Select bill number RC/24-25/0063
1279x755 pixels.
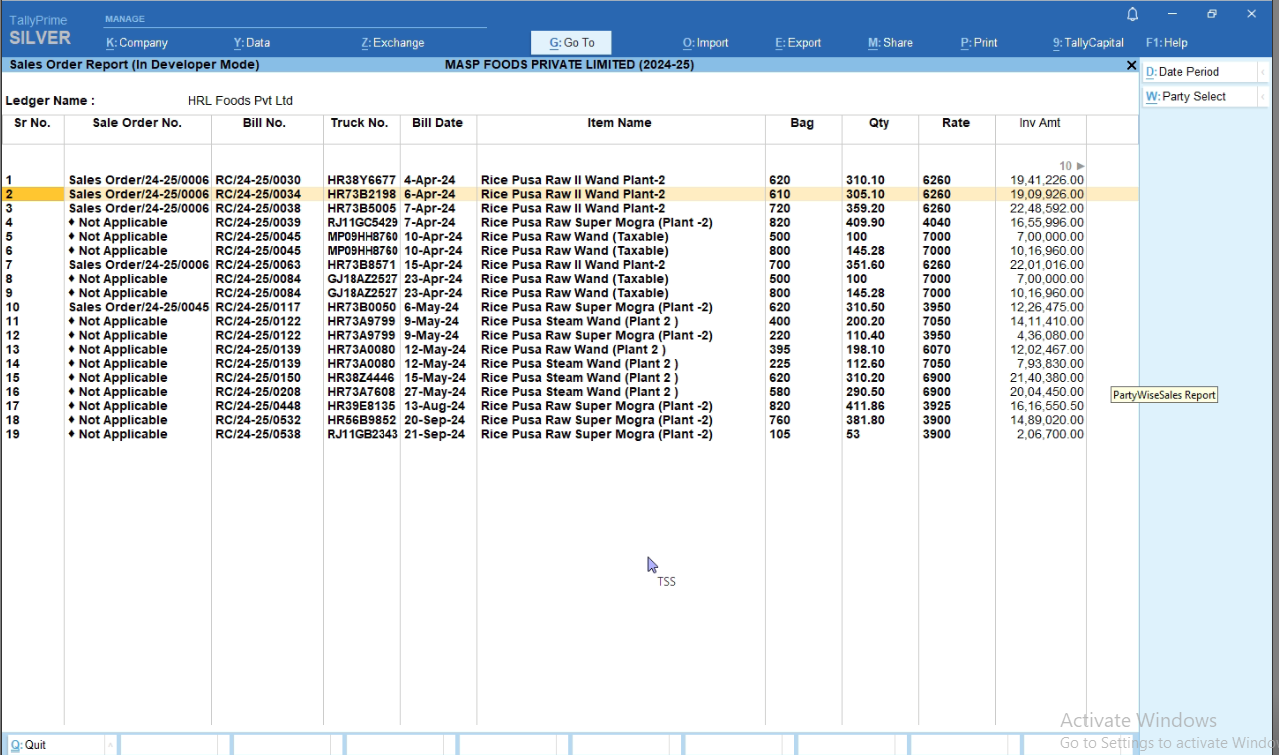coord(258,265)
